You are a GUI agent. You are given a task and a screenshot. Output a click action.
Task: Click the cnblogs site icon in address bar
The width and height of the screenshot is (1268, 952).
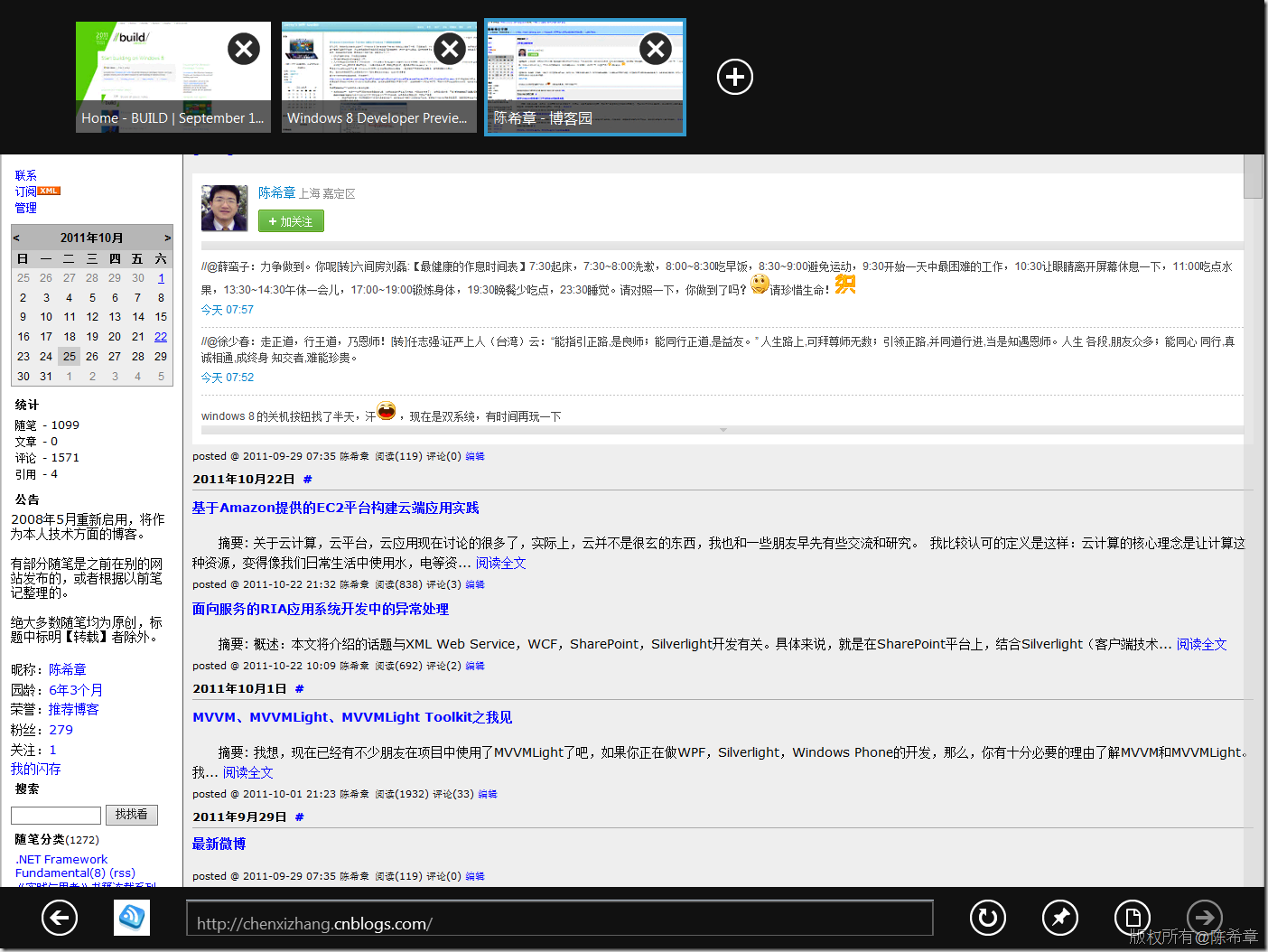[x=132, y=919]
